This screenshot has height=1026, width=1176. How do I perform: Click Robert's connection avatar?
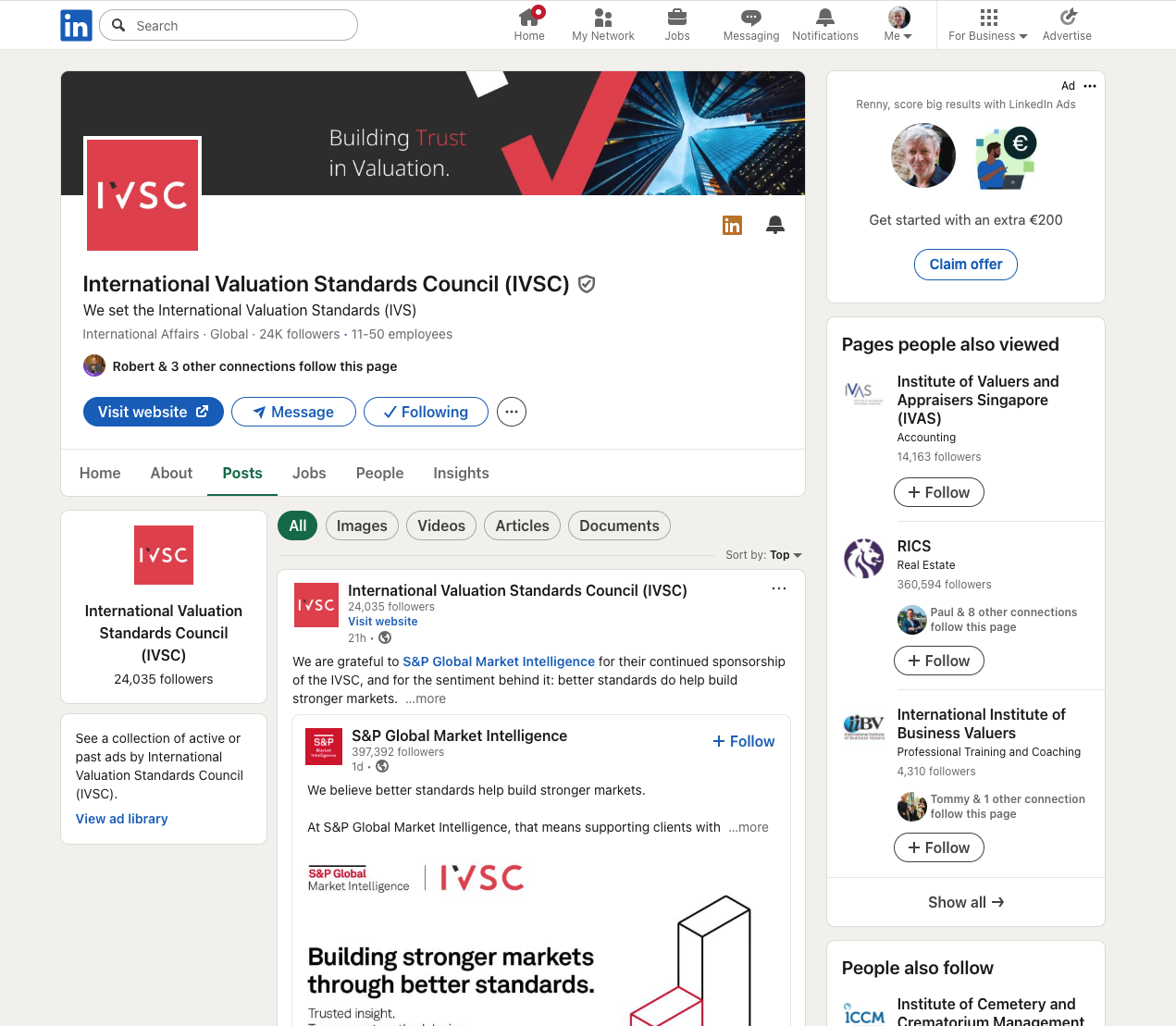(x=94, y=365)
